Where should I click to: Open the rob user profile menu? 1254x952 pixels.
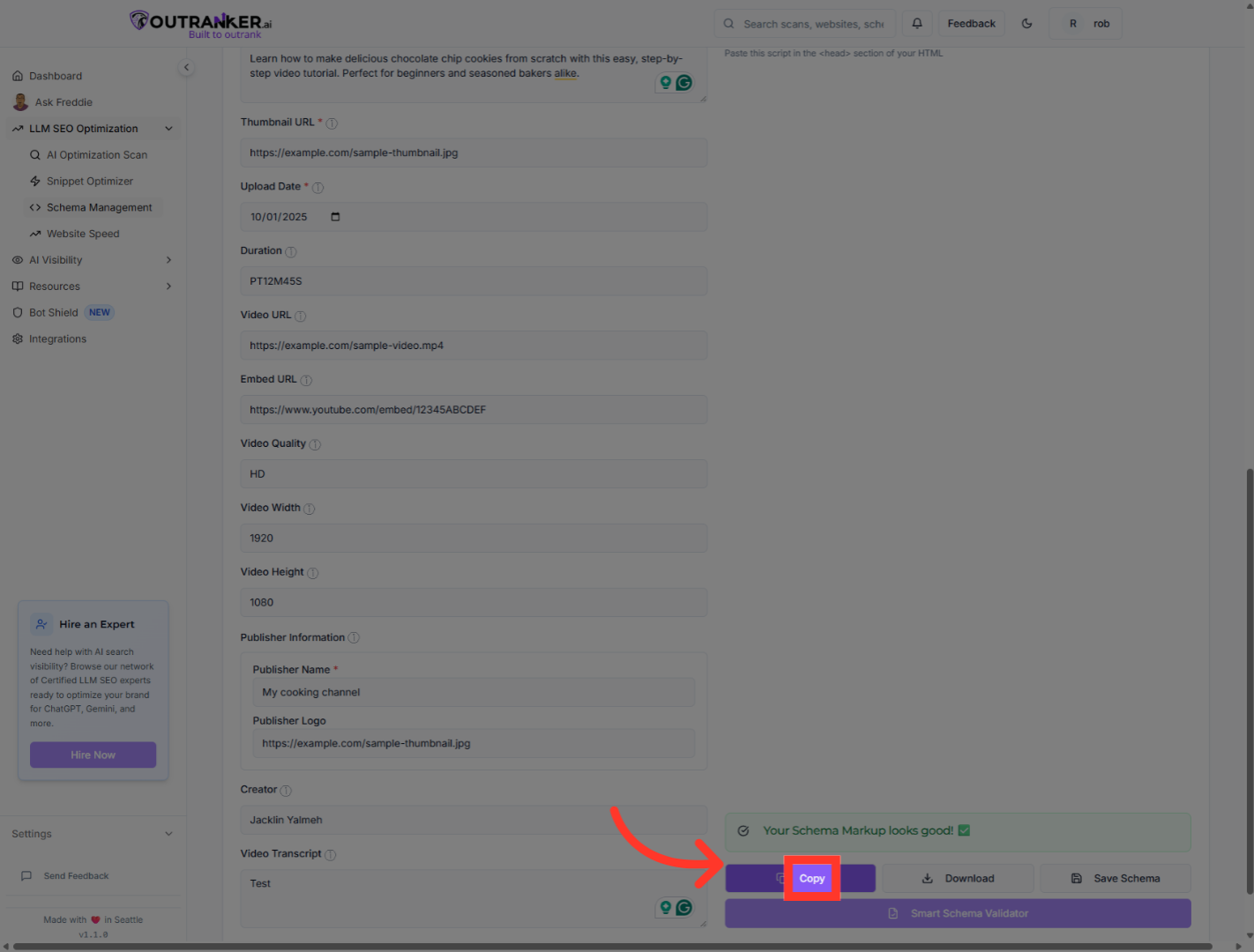click(x=1086, y=24)
